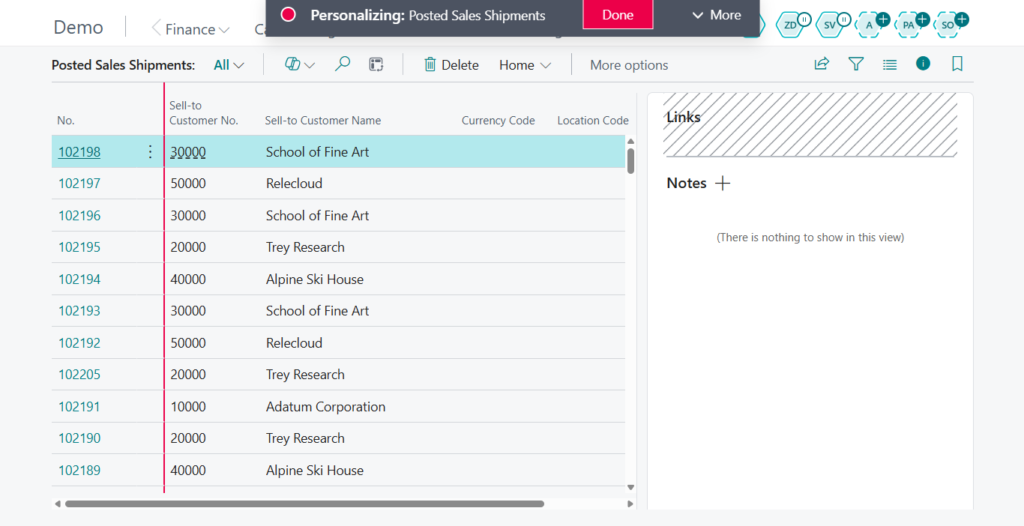This screenshot has width=1024, height=526.
Task: Click the Done button to finish personalizing
Action: (x=617, y=15)
